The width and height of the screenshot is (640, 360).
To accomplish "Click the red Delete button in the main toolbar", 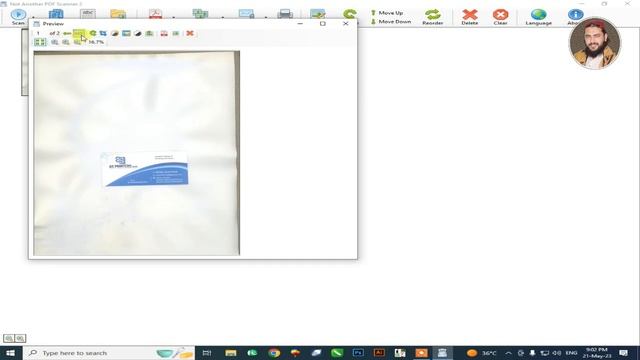I will pos(470,17).
